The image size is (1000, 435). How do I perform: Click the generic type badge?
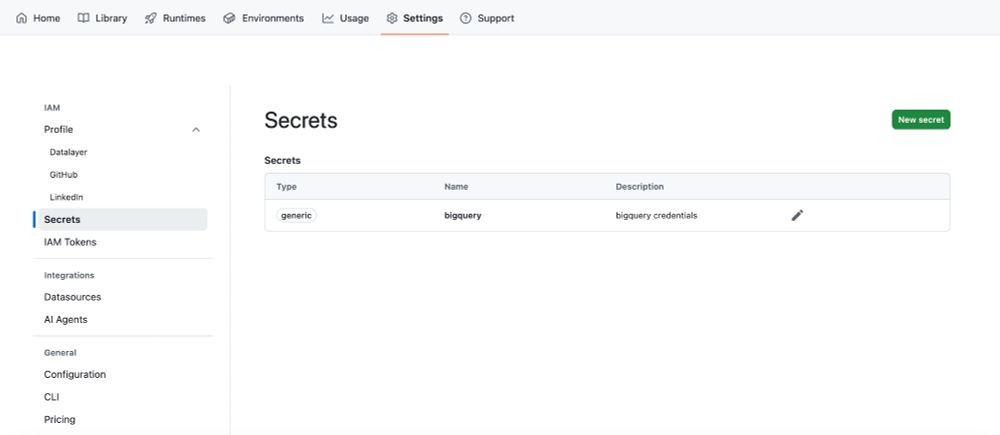click(x=297, y=216)
